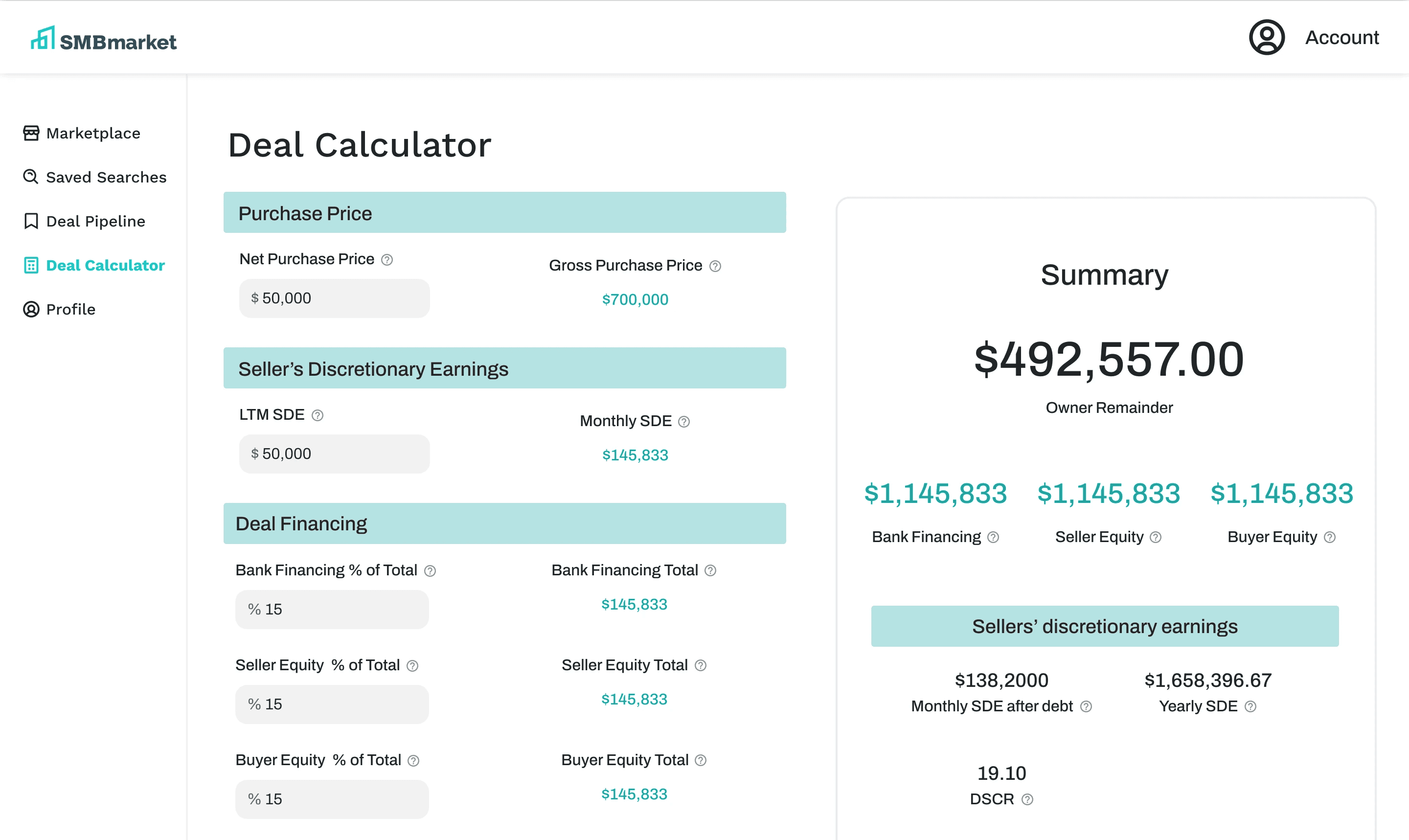Click the LTM SDE help icon
Viewport: 1409px width, 840px height.
click(318, 415)
